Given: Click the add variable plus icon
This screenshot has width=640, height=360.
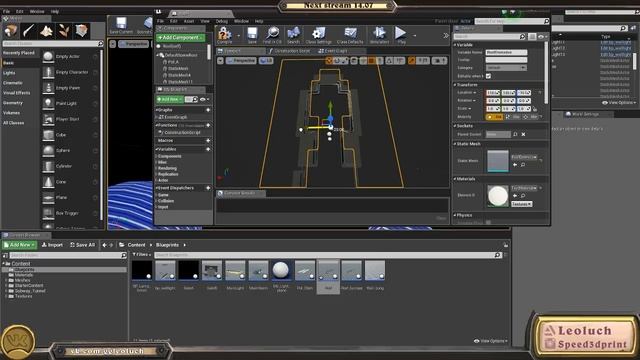Looking at the screenshot, I should 208,149.
